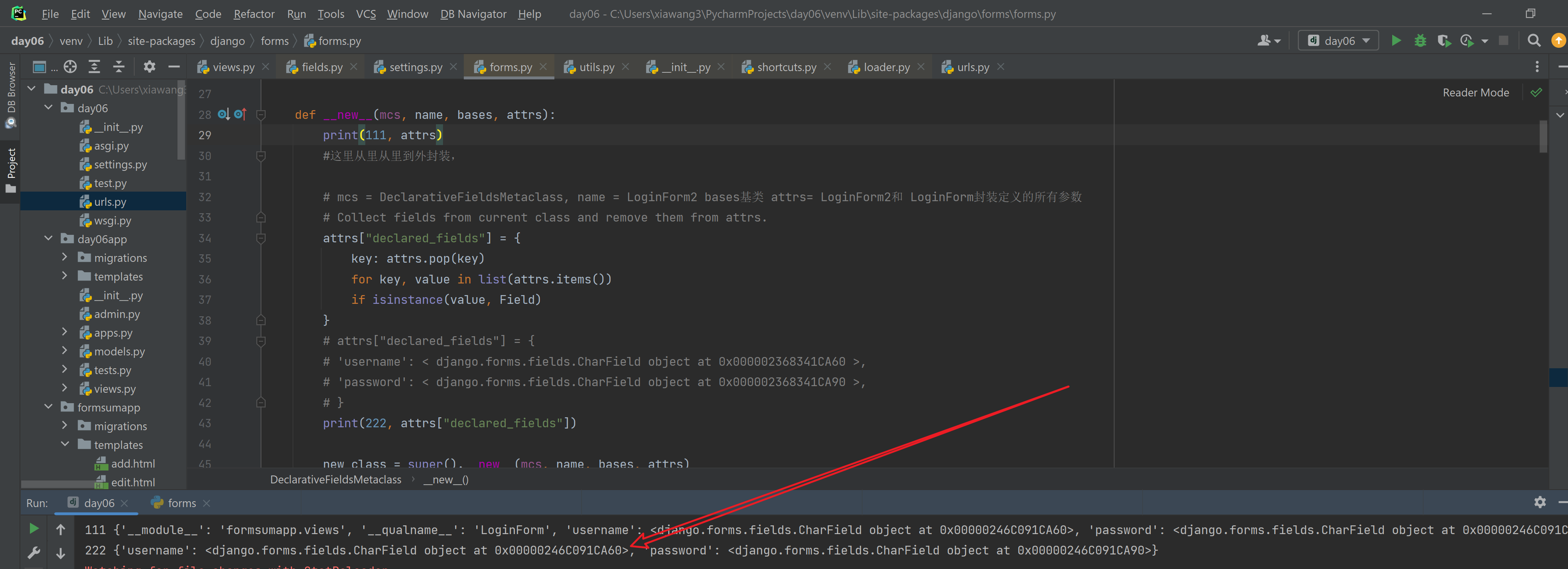Click the editor vertical scrollbar thumb

point(1543,136)
